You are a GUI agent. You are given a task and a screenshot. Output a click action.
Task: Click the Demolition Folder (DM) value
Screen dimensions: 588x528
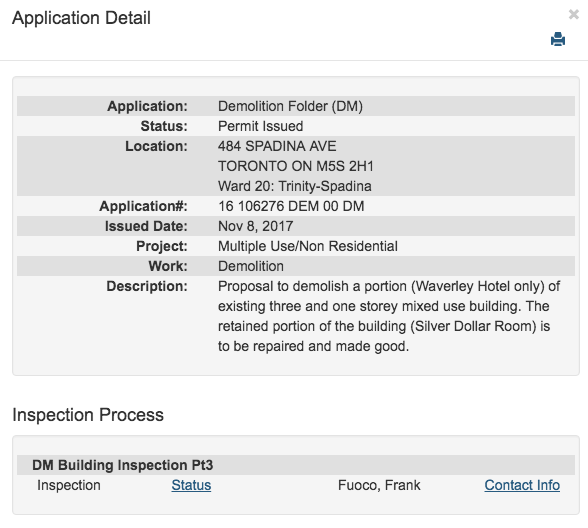290,106
